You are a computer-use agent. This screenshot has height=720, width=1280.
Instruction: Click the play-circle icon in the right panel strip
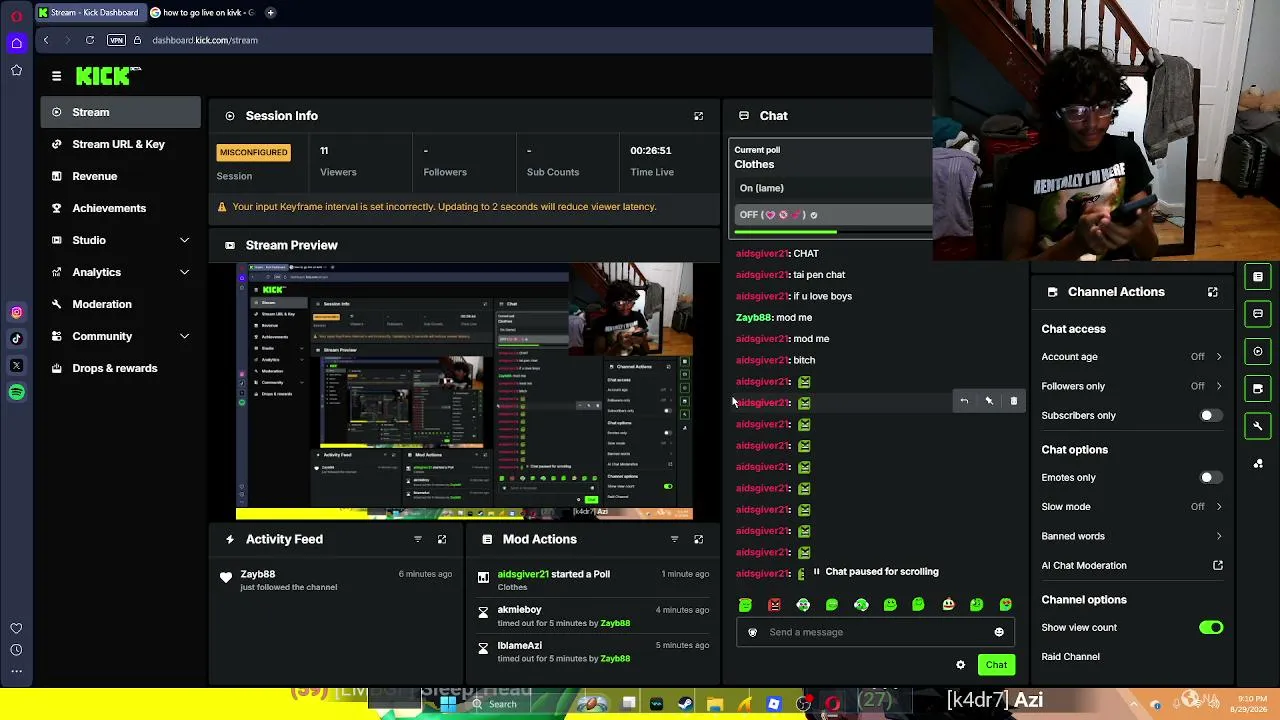click(1258, 351)
